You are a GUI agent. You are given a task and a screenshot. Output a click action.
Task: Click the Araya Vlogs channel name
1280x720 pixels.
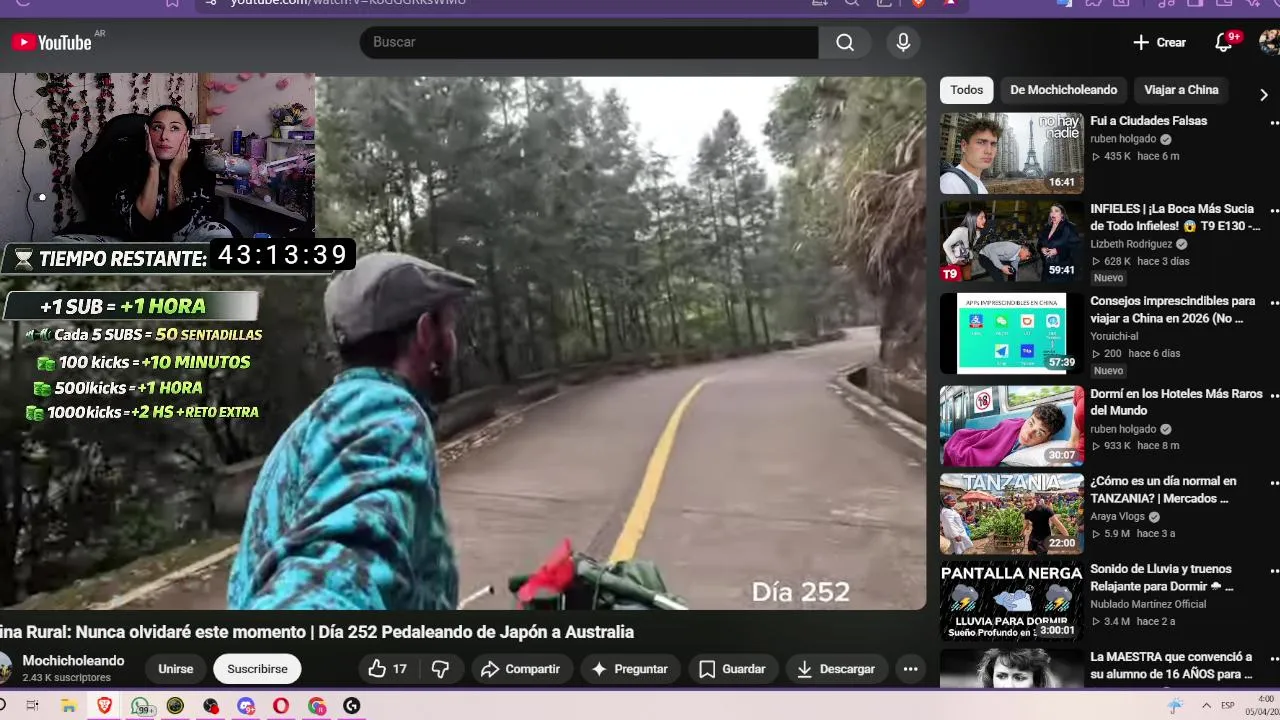(1117, 517)
